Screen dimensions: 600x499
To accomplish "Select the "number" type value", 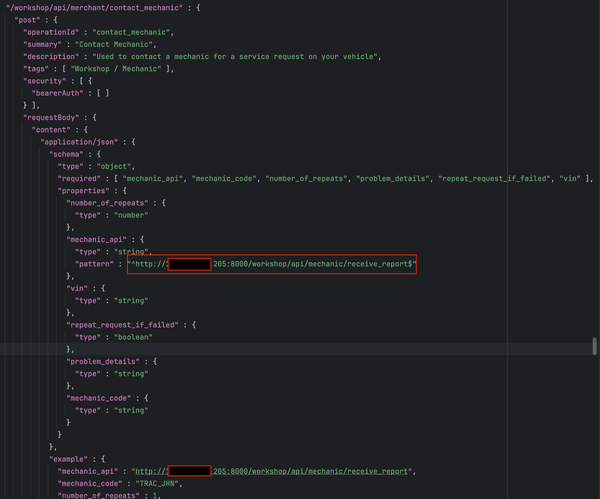I will pyautogui.click(x=131, y=215).
